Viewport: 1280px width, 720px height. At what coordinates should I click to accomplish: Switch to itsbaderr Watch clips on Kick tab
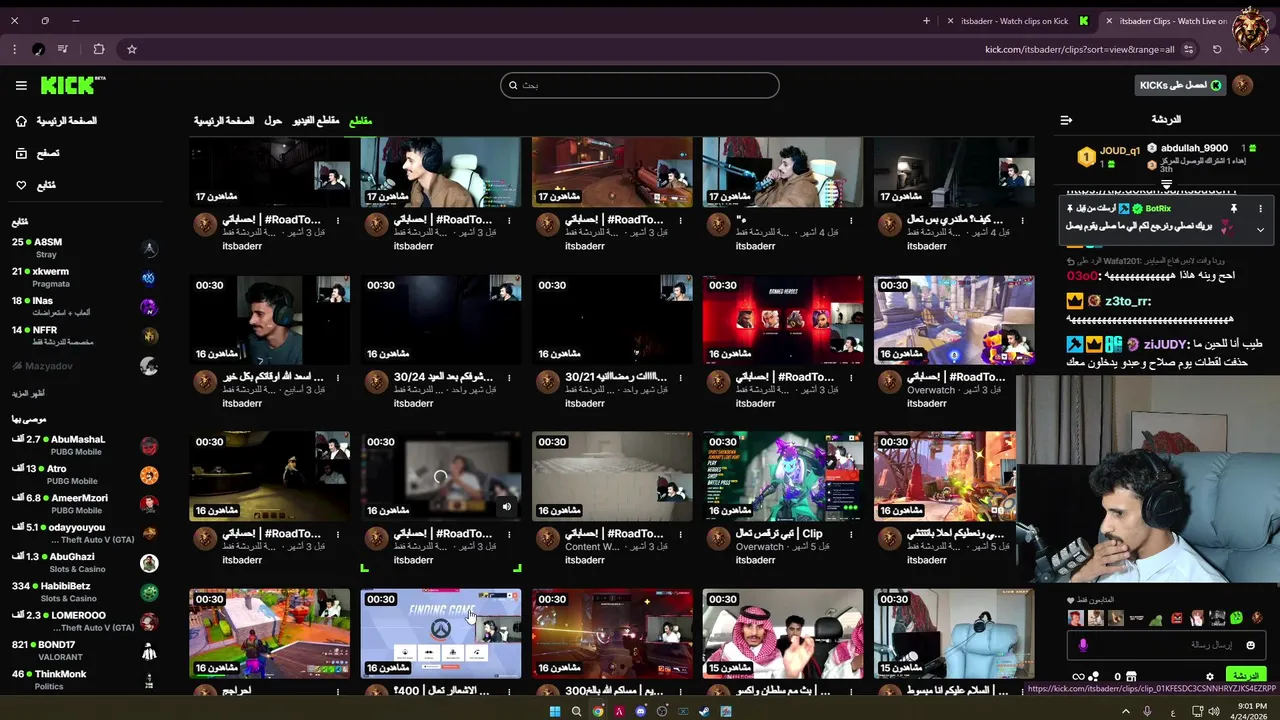[x=1020, y=21]
